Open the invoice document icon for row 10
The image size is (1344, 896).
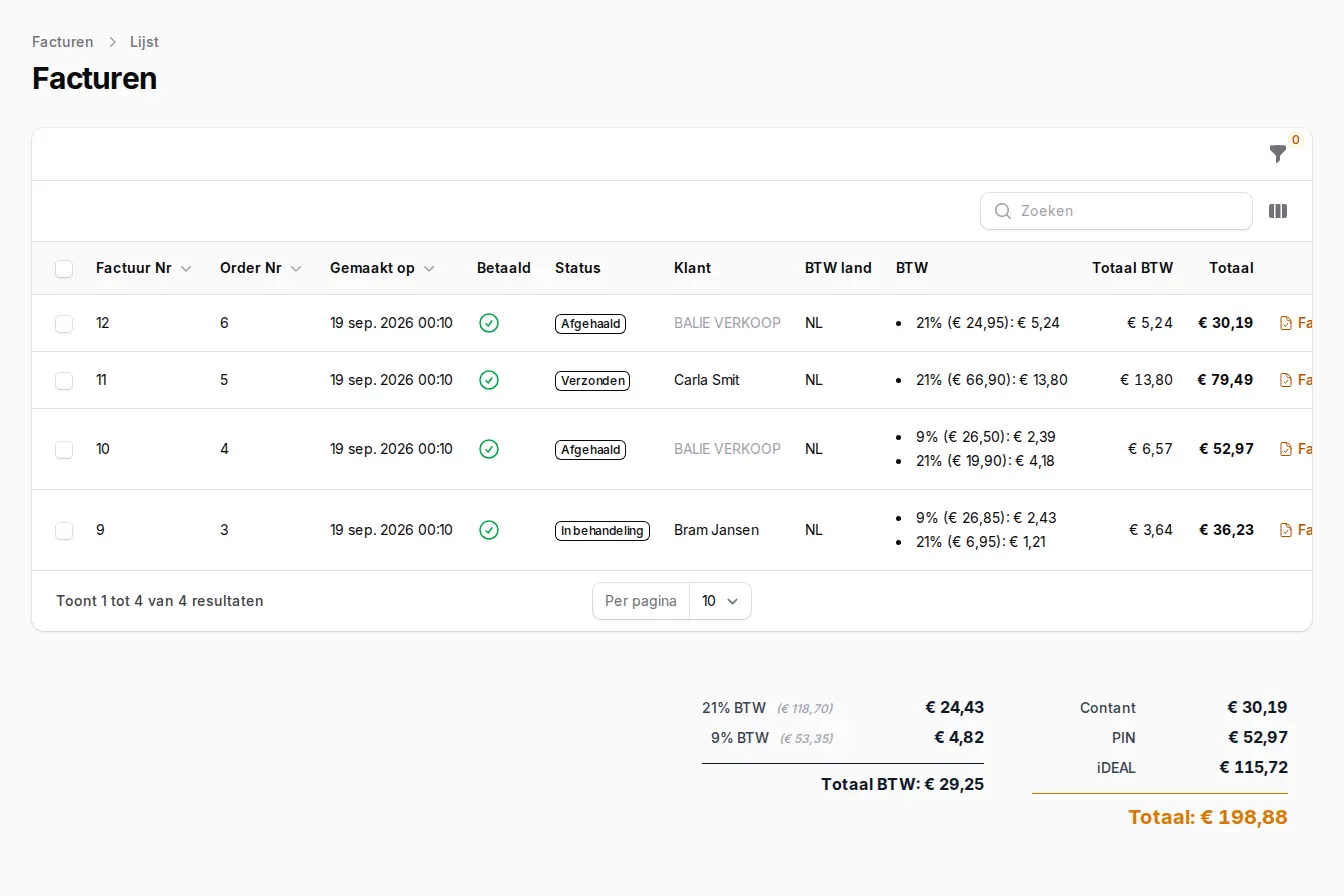[x=1286, y=449]
